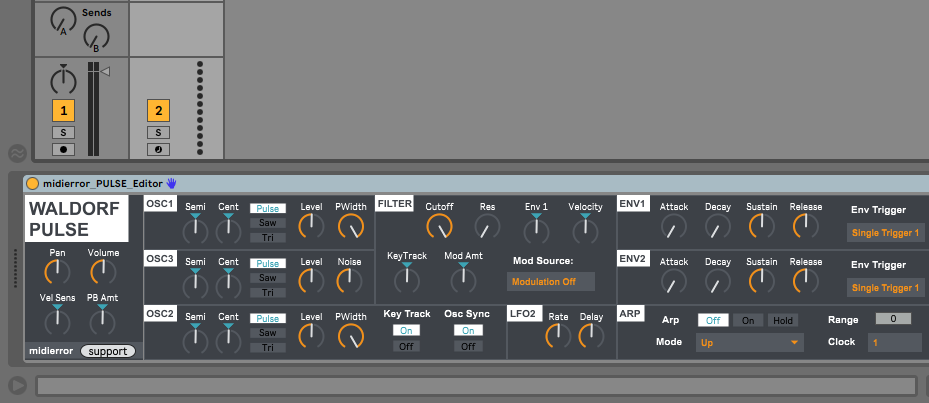Click the wave icon left of mixer
The width and height of the screenshot is (929, 403).
pyautogui.click(x=17, y=153)
